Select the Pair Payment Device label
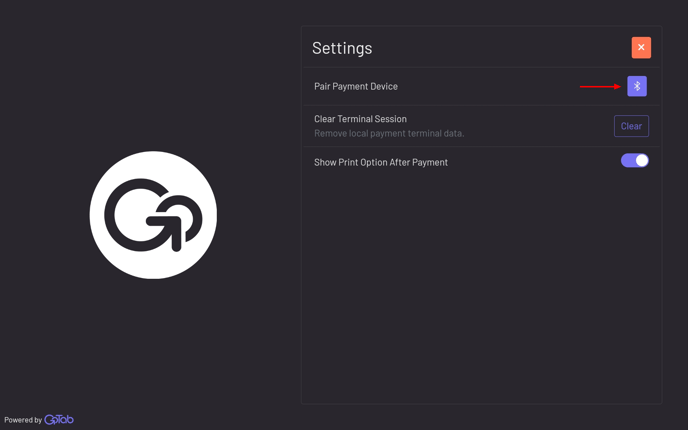The height and width of the screenshot is (430, 688). click(x=356, y=86)
